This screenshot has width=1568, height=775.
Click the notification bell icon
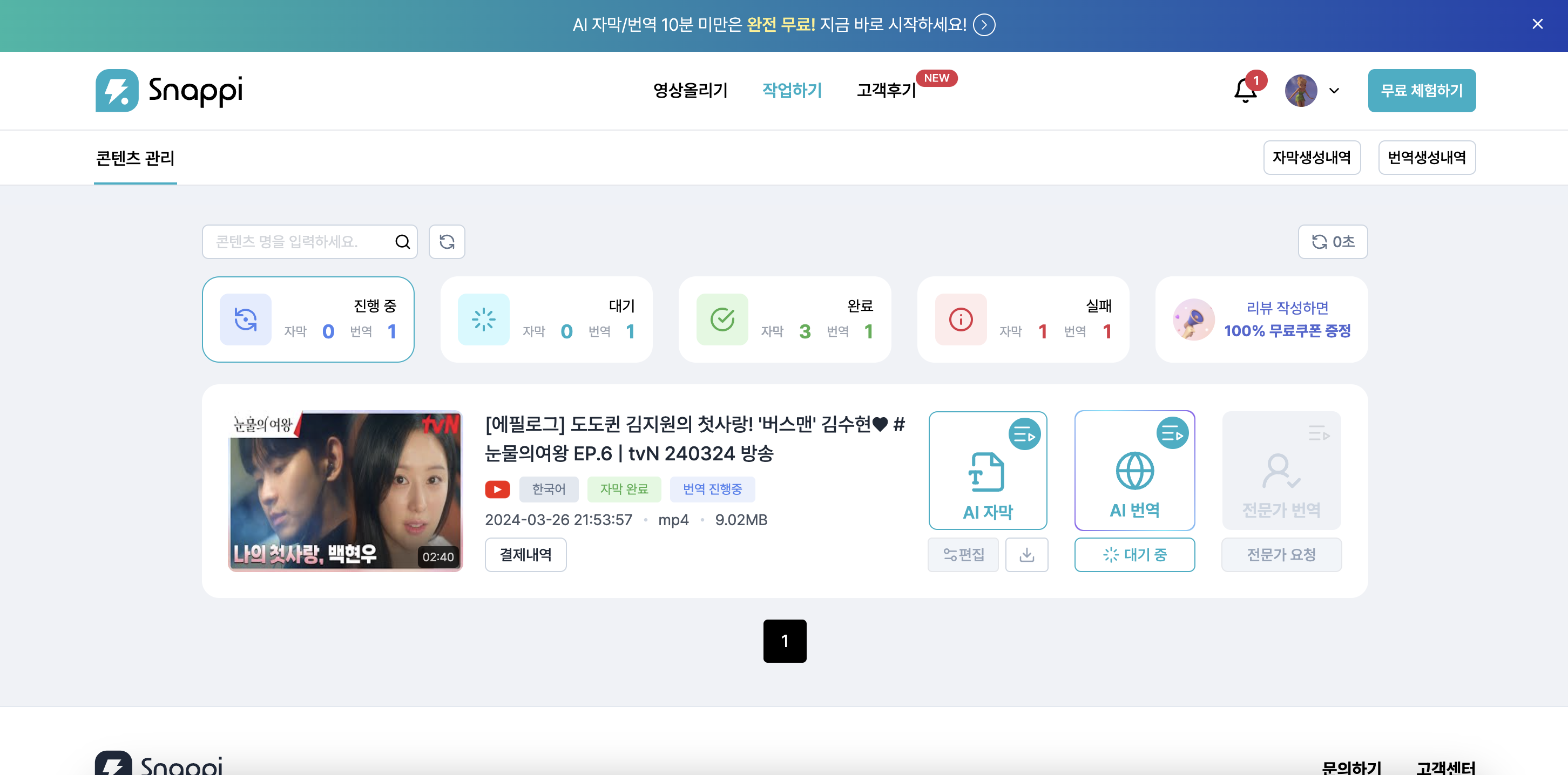point(1245,91)
